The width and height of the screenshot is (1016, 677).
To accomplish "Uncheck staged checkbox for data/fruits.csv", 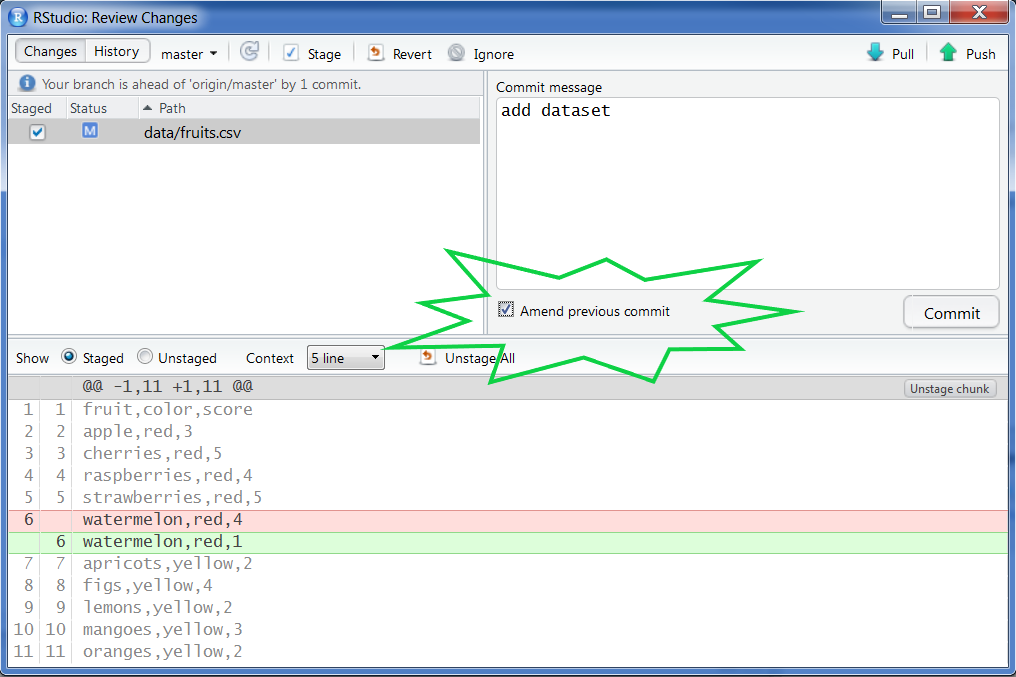I will point(38,132).
